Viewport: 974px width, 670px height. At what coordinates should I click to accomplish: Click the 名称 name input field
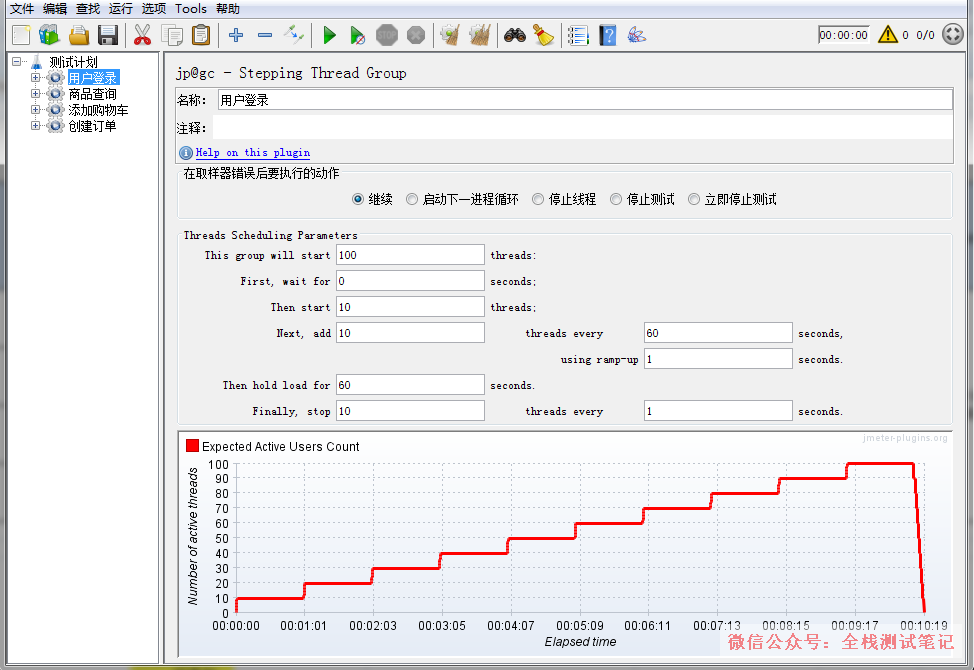[585, 100]
